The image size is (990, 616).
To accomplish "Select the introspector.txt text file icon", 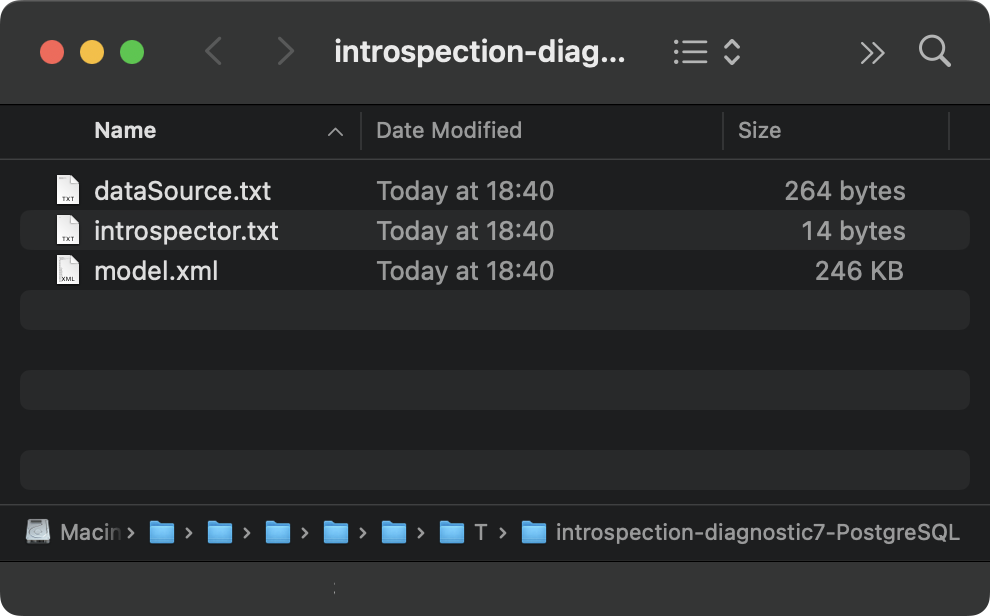I will 67,230.
